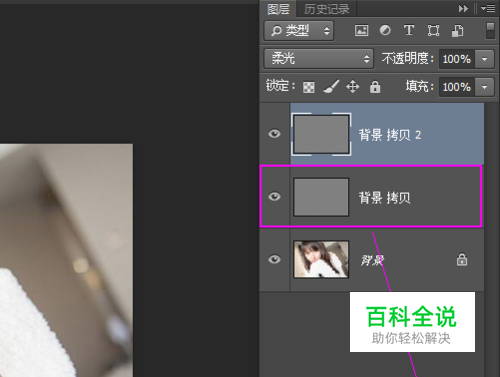Click the 背景 拷贝 layer thumbnail
Image resolution: width=500 pixels, height=377 pixels.
tap(321, 197)
